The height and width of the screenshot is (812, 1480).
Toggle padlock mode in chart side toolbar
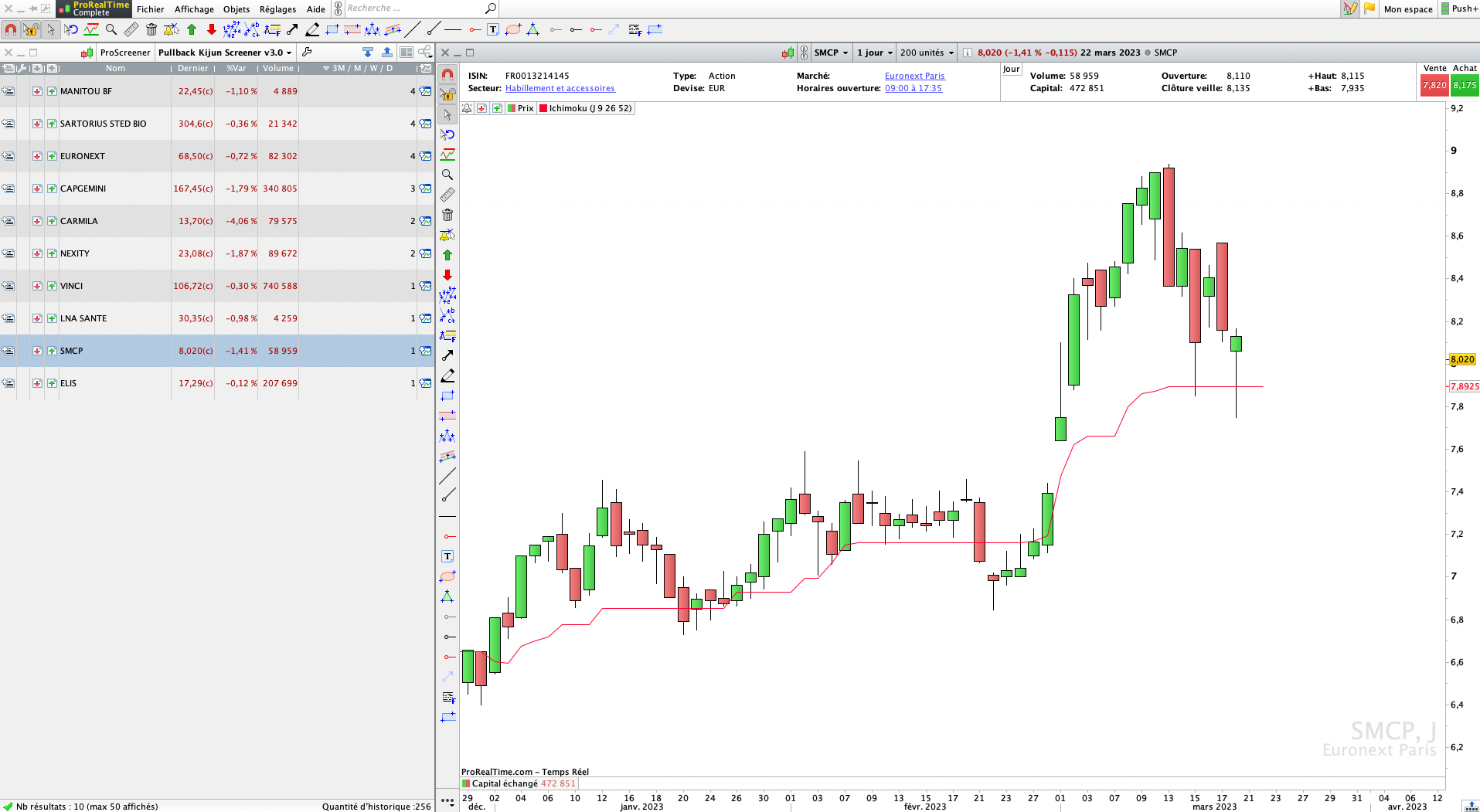tap(447, 94)
